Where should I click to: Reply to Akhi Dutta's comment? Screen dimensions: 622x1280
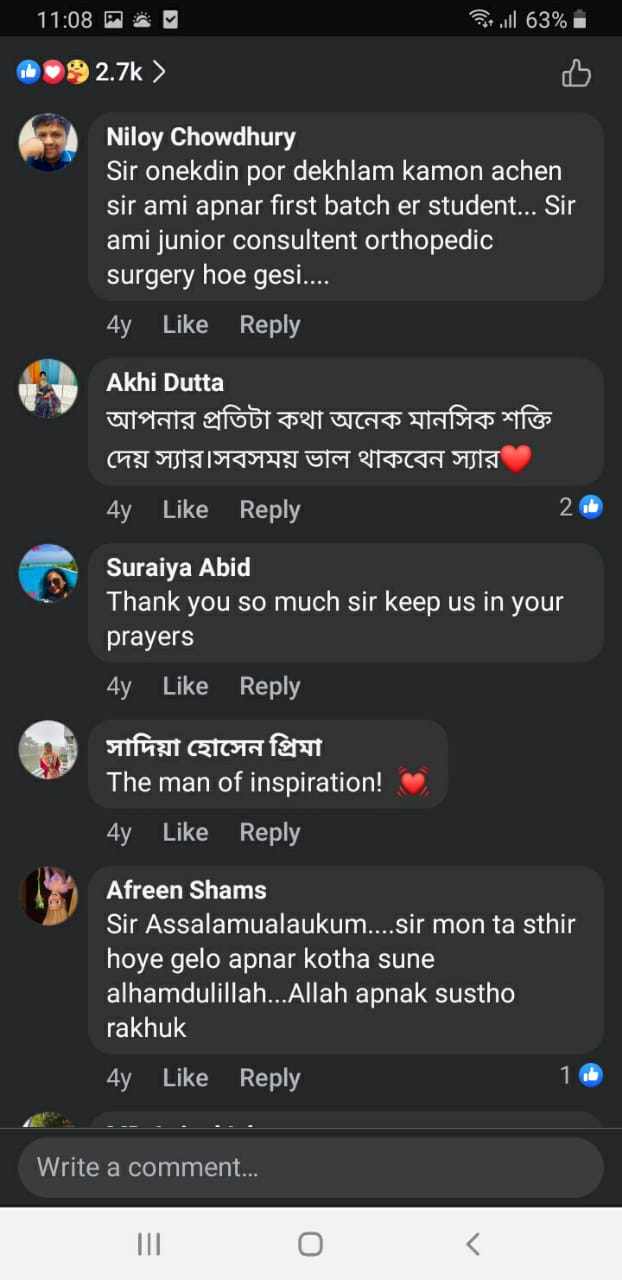coord(269,510)
